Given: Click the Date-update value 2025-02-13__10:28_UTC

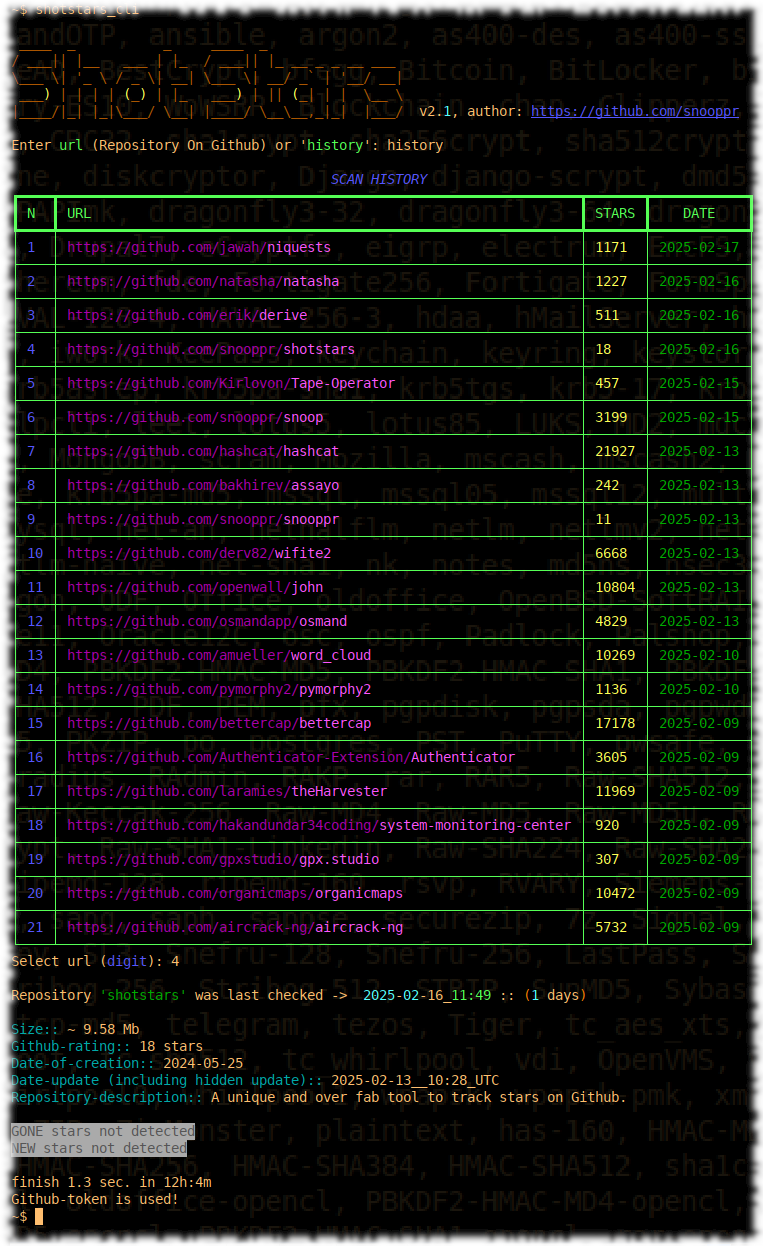Looking at the screenshot, I should coord(415,1080).
